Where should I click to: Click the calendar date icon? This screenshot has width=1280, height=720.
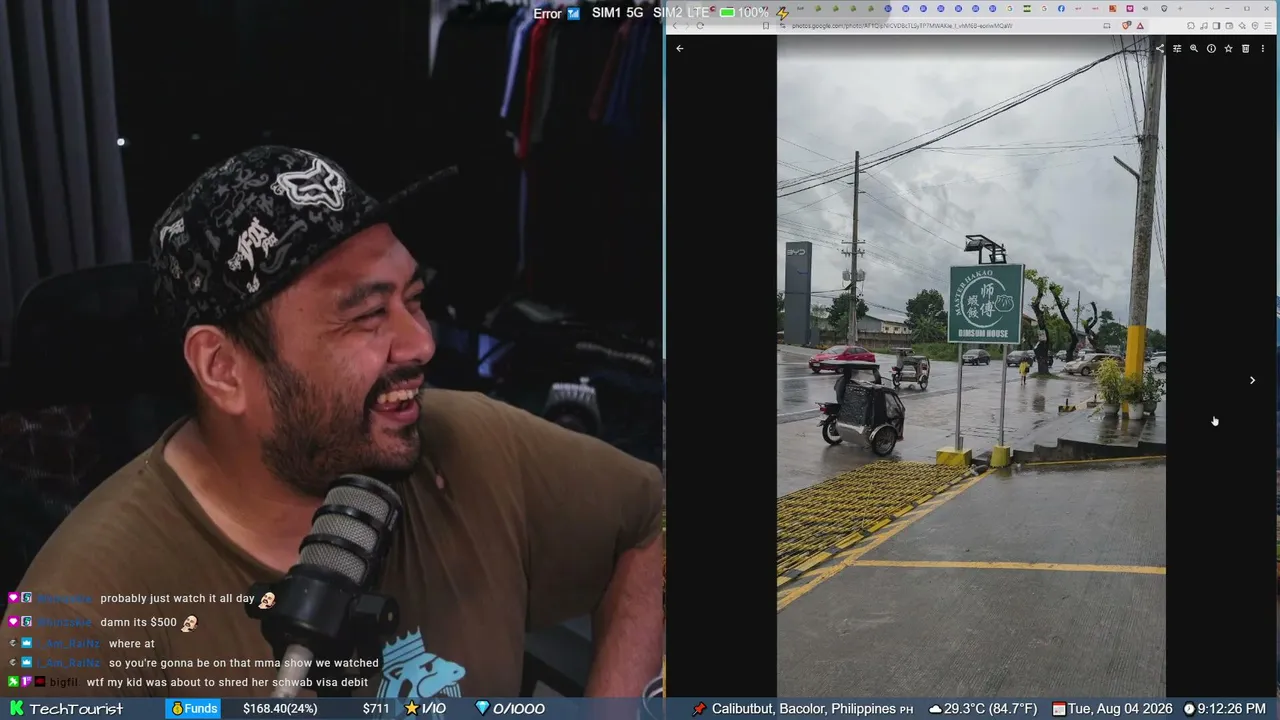pyautogui.click(x=1059, y=709)
